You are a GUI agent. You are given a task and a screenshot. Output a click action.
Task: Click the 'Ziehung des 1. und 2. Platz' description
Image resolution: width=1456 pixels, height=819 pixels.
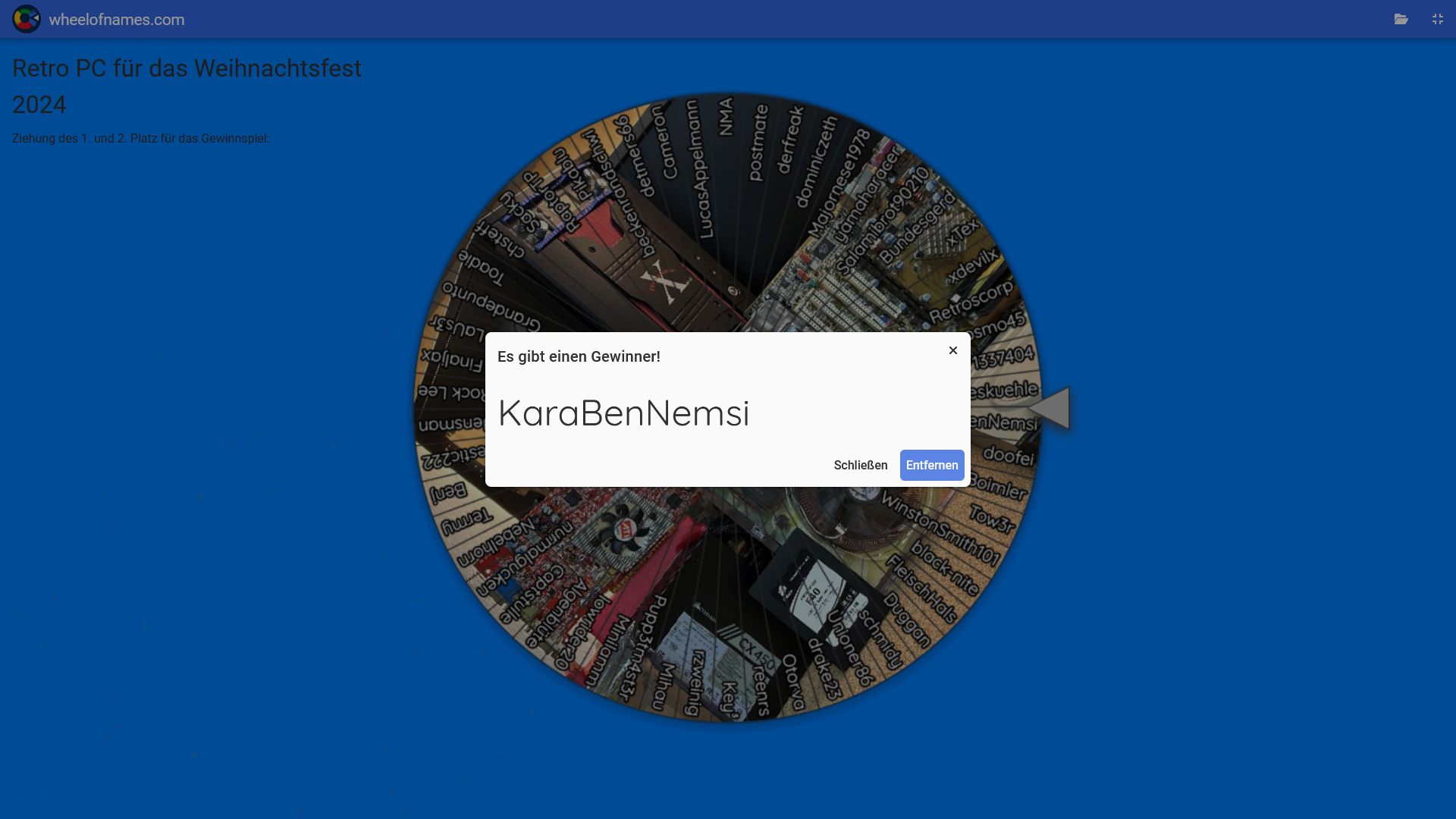coord(140,138)
